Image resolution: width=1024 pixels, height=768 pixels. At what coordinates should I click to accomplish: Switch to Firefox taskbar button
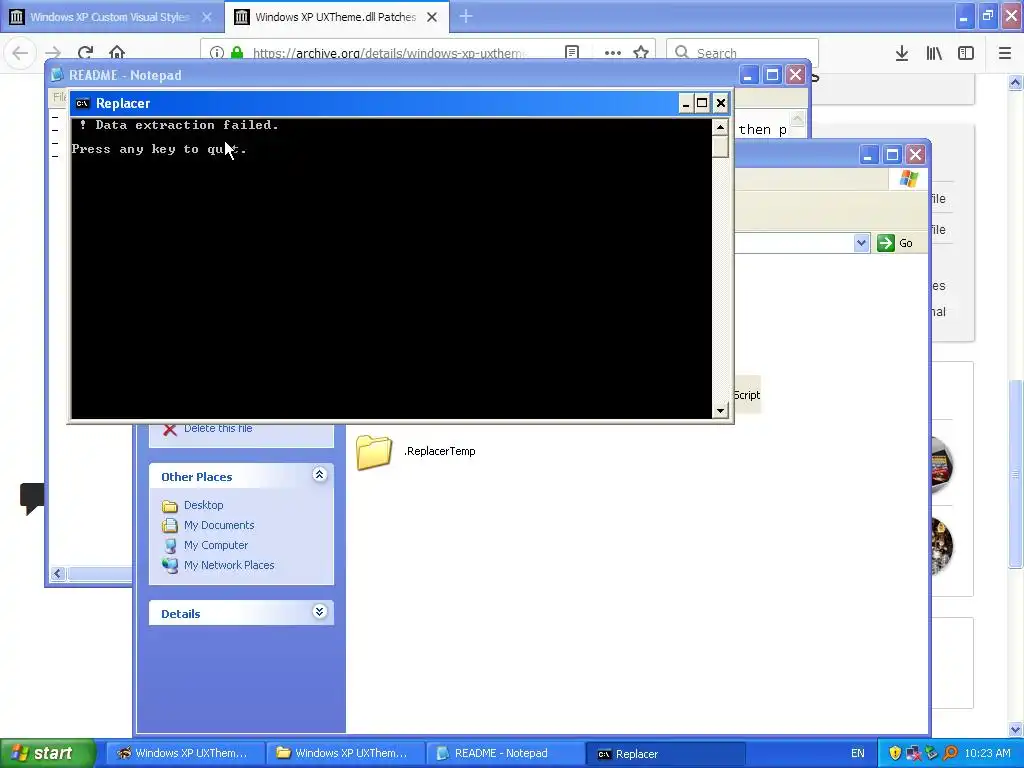(185, 753)
